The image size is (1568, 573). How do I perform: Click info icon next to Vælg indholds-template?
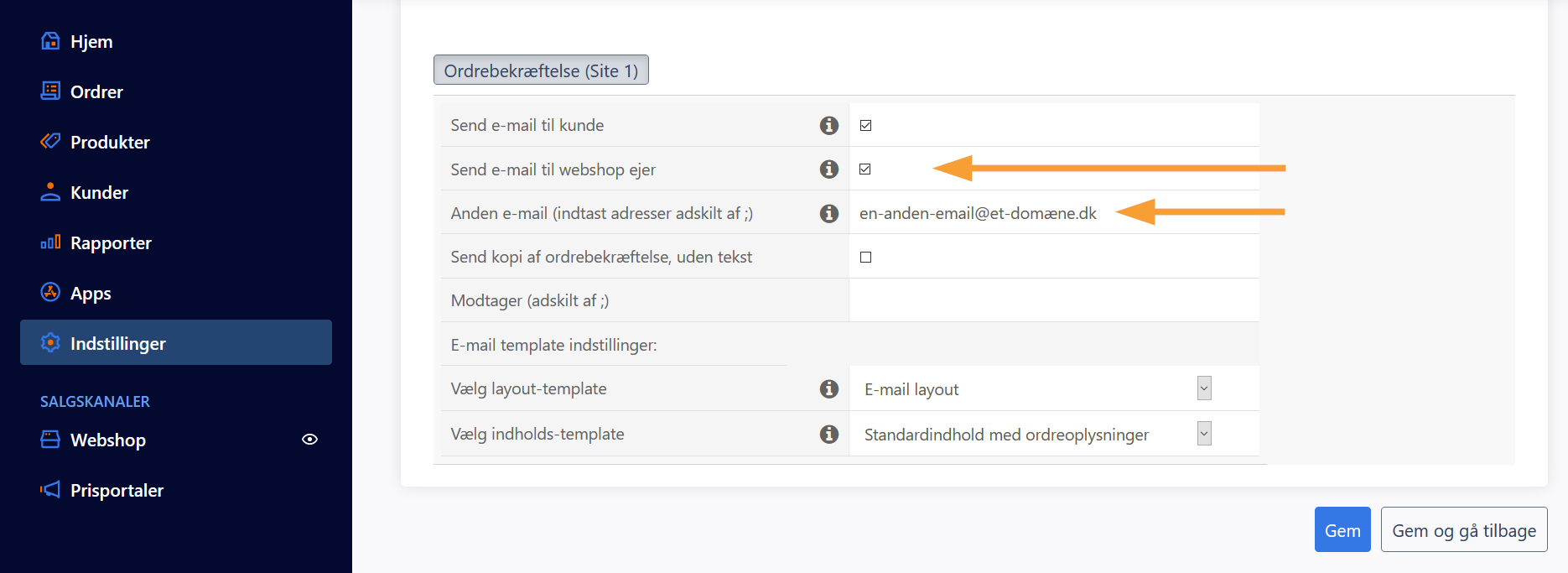click(x=829, y=434)
